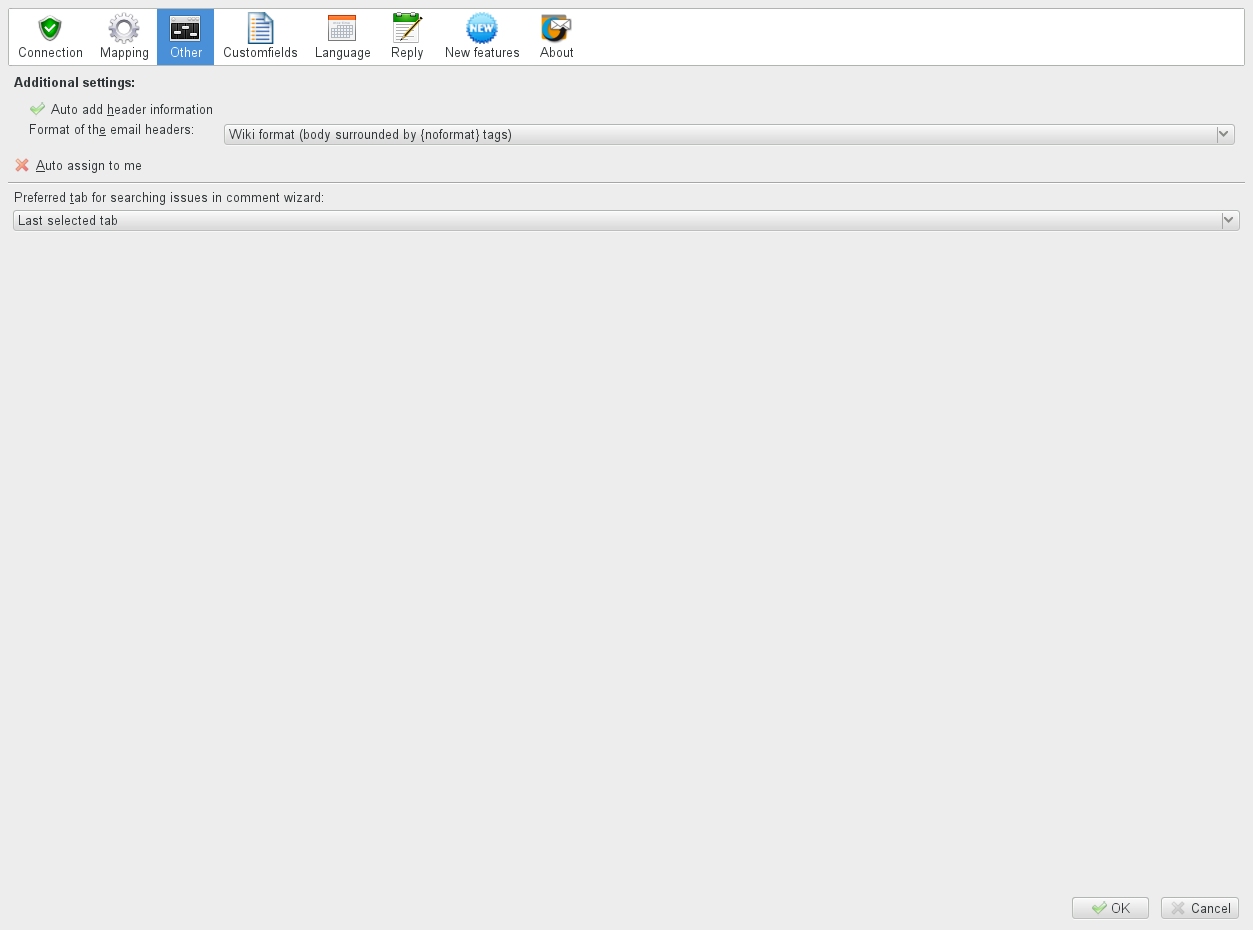1253x930 pixels.
Task: Open the About mail icon
Action: [556, 29]
